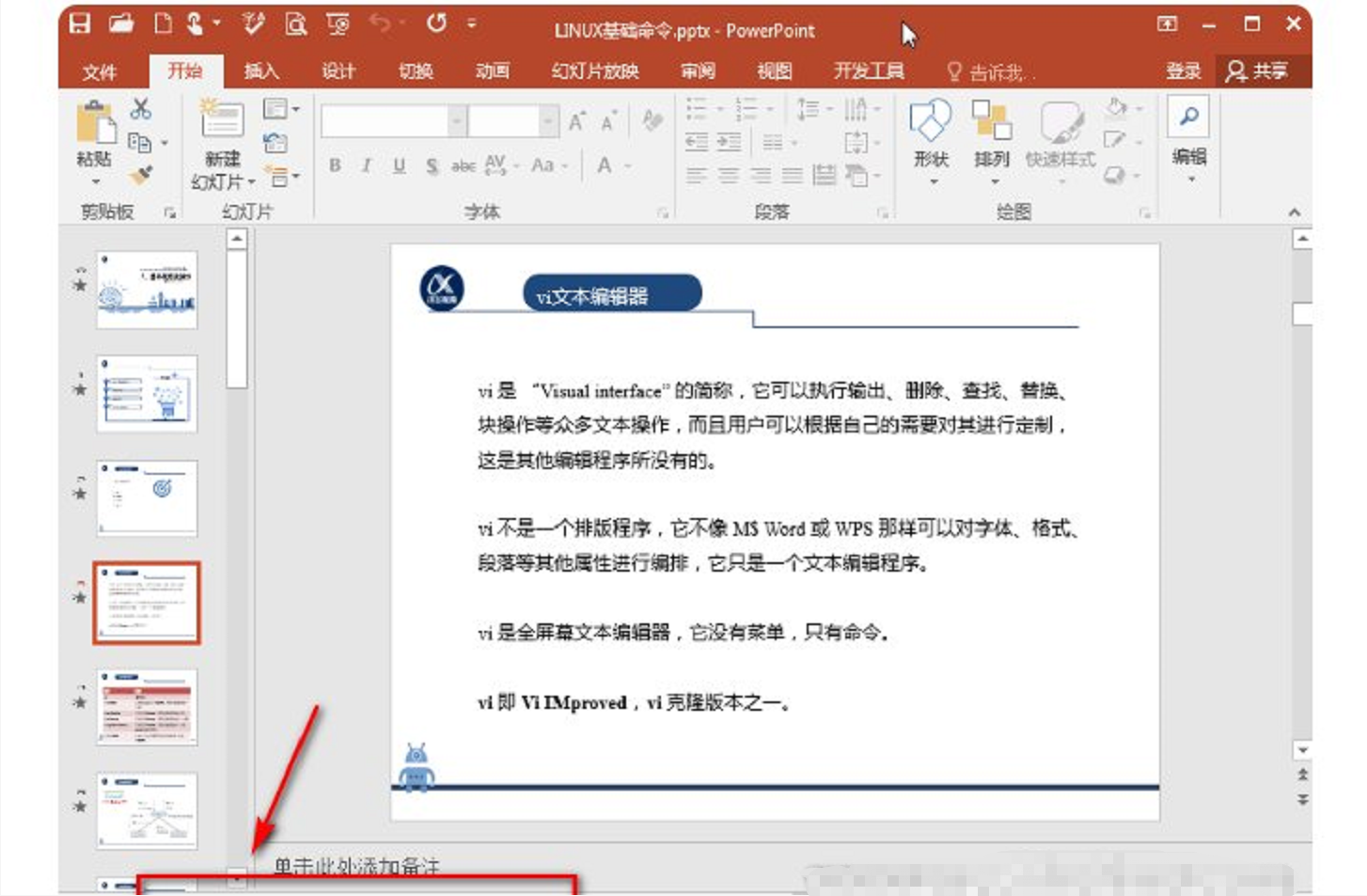This screenshot has height=896, width=1367.
Task: Open the font size dropdown list
Action: coord(549,120)
